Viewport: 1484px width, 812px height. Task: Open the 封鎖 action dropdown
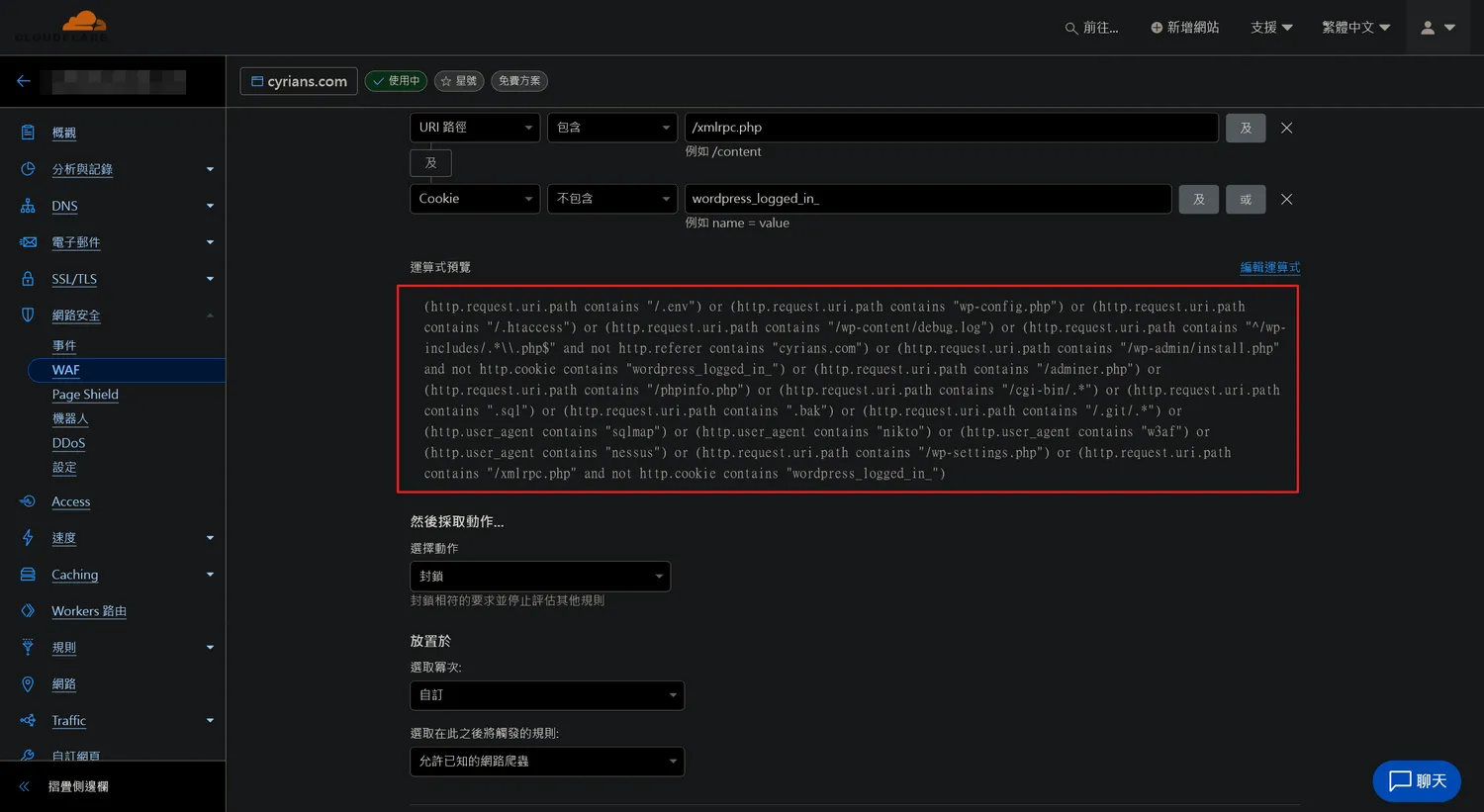point(540,577)
